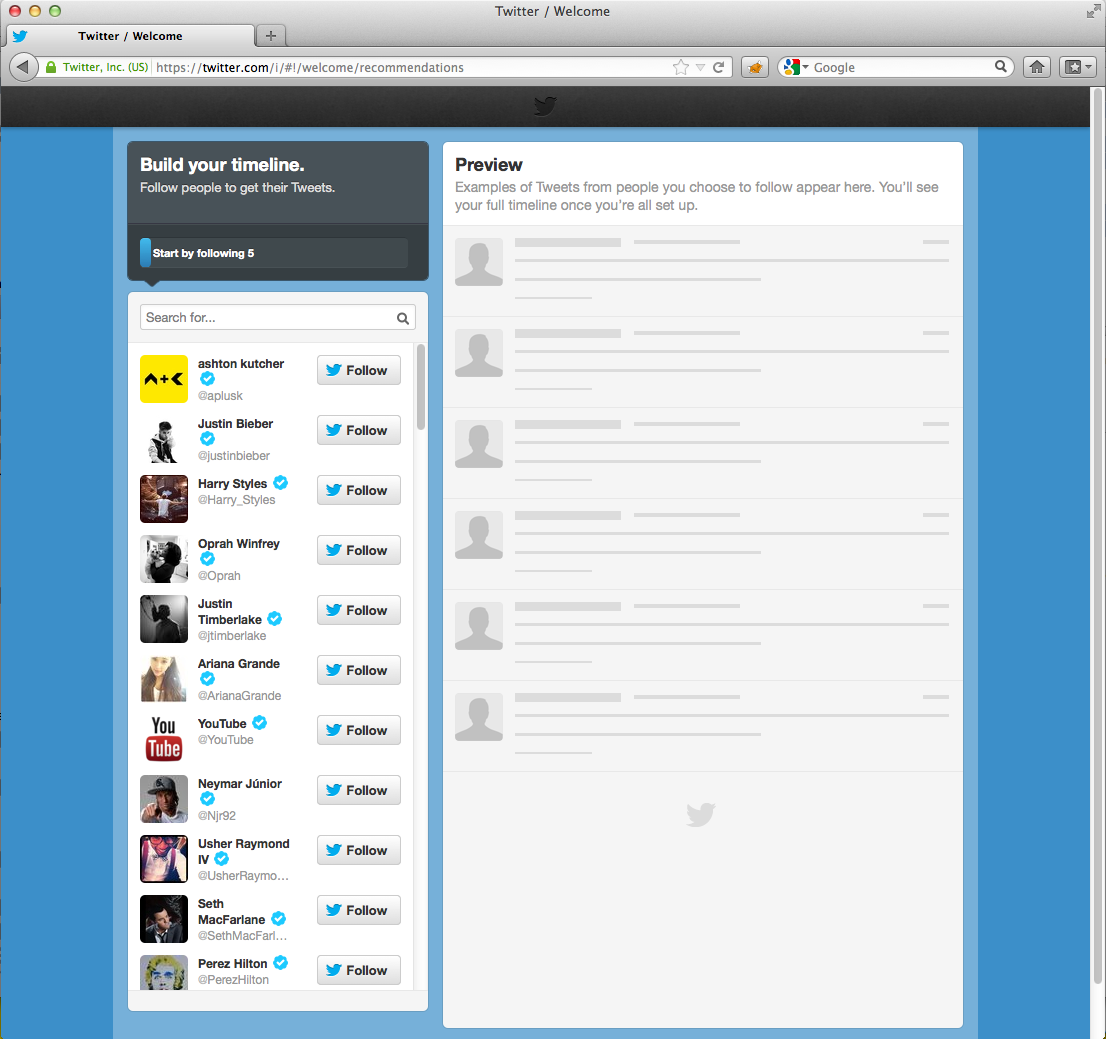Click the verified badge next to YouTube
The width and height of the screenshot is (1106, 1039).
tap(260, 723)
